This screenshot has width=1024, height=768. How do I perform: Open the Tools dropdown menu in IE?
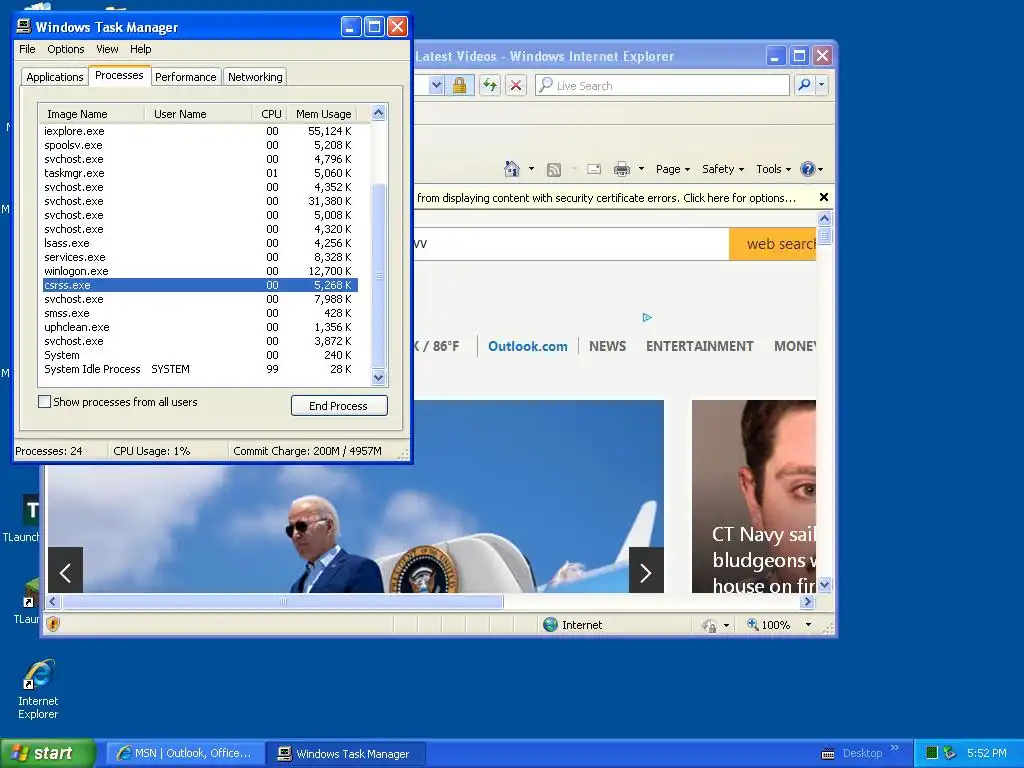tap(773, 169)
